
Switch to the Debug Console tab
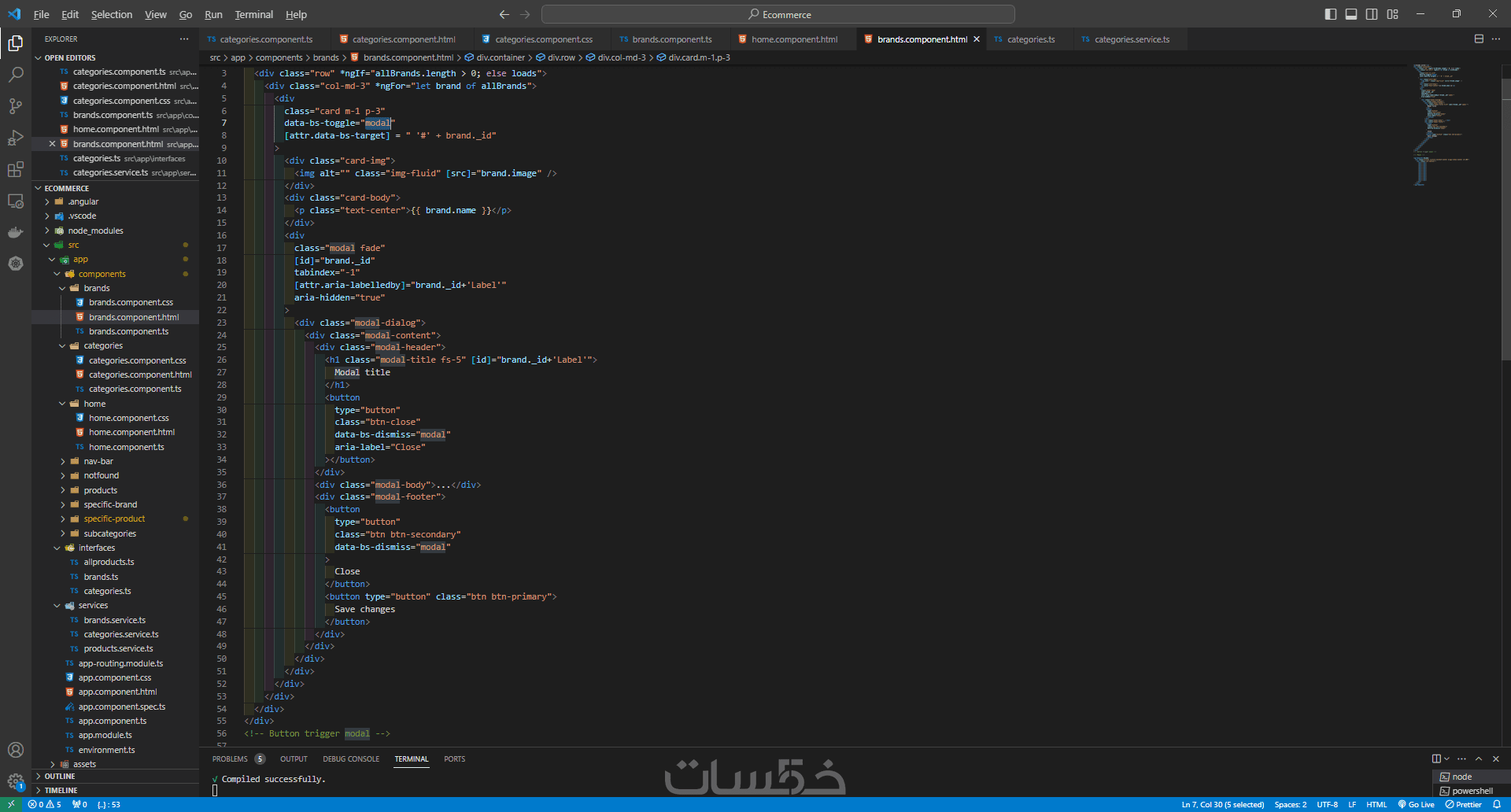click(351, 758)
